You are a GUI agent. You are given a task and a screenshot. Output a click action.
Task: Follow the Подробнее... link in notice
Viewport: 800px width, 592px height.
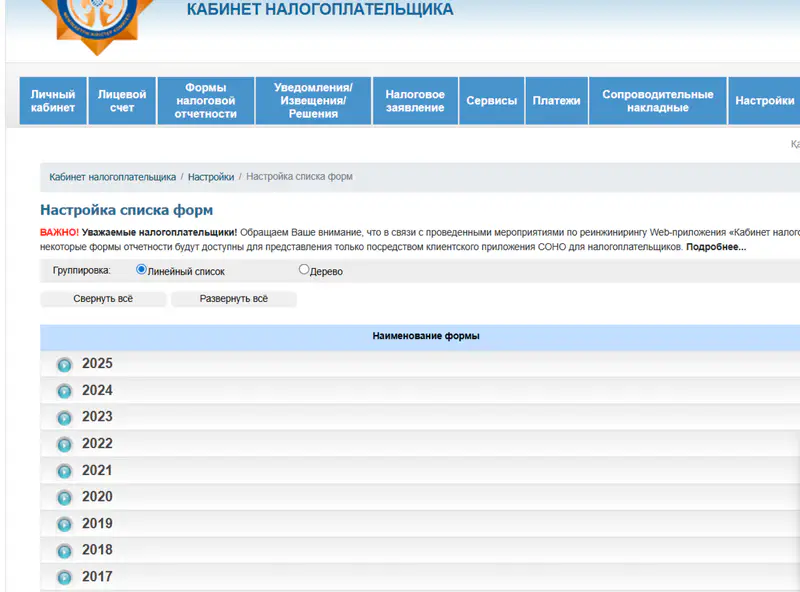point(715,246)
